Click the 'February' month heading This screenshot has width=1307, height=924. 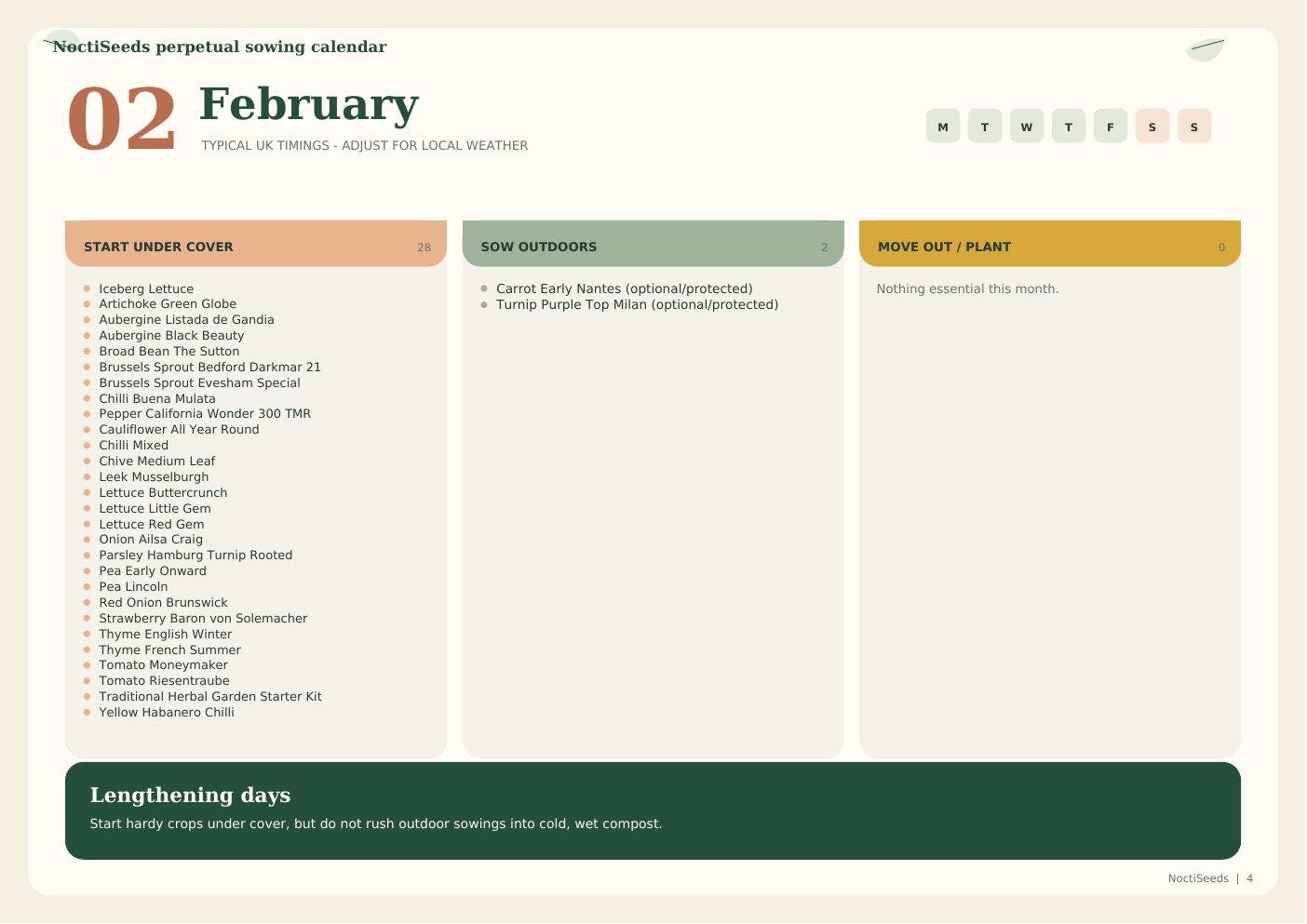[308, 103]
